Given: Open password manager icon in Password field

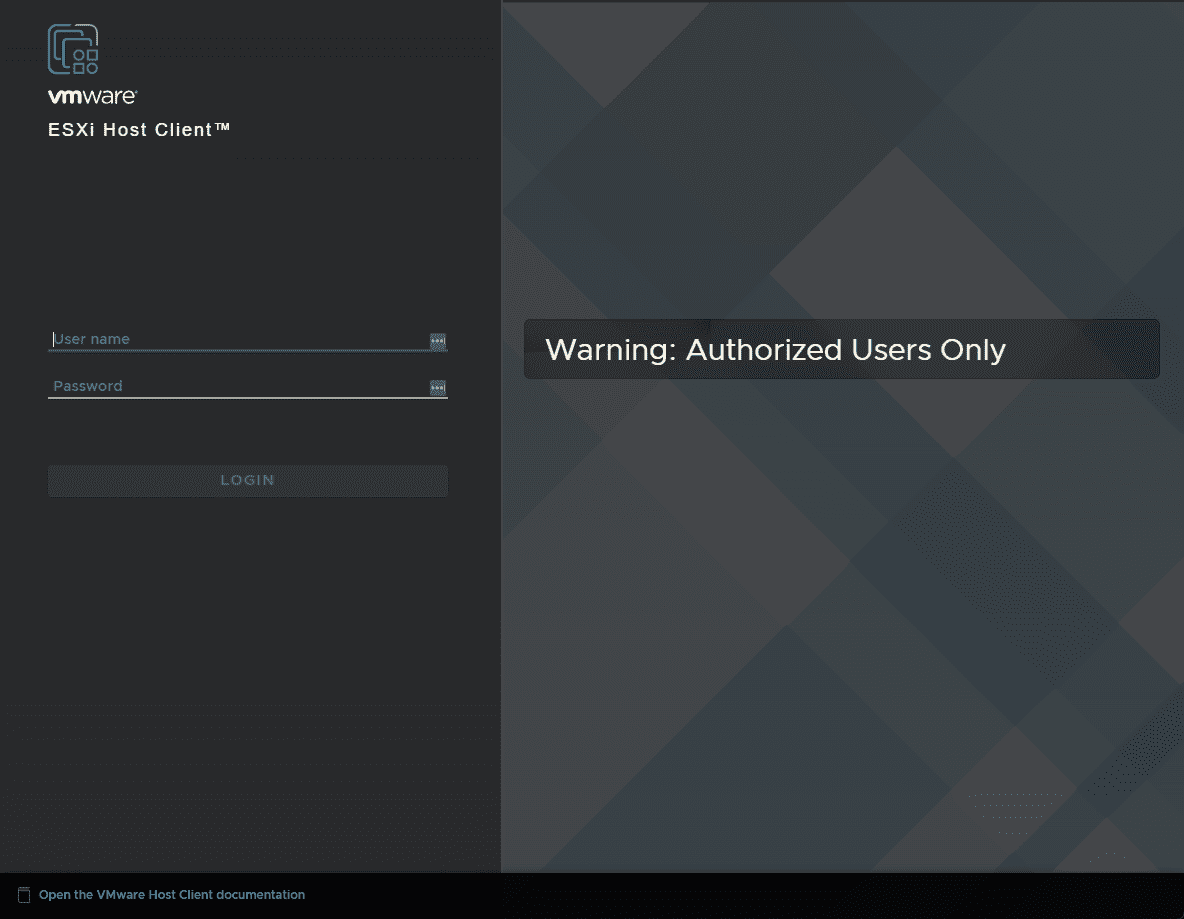Looking at the screenshot, I should point(437,388).
